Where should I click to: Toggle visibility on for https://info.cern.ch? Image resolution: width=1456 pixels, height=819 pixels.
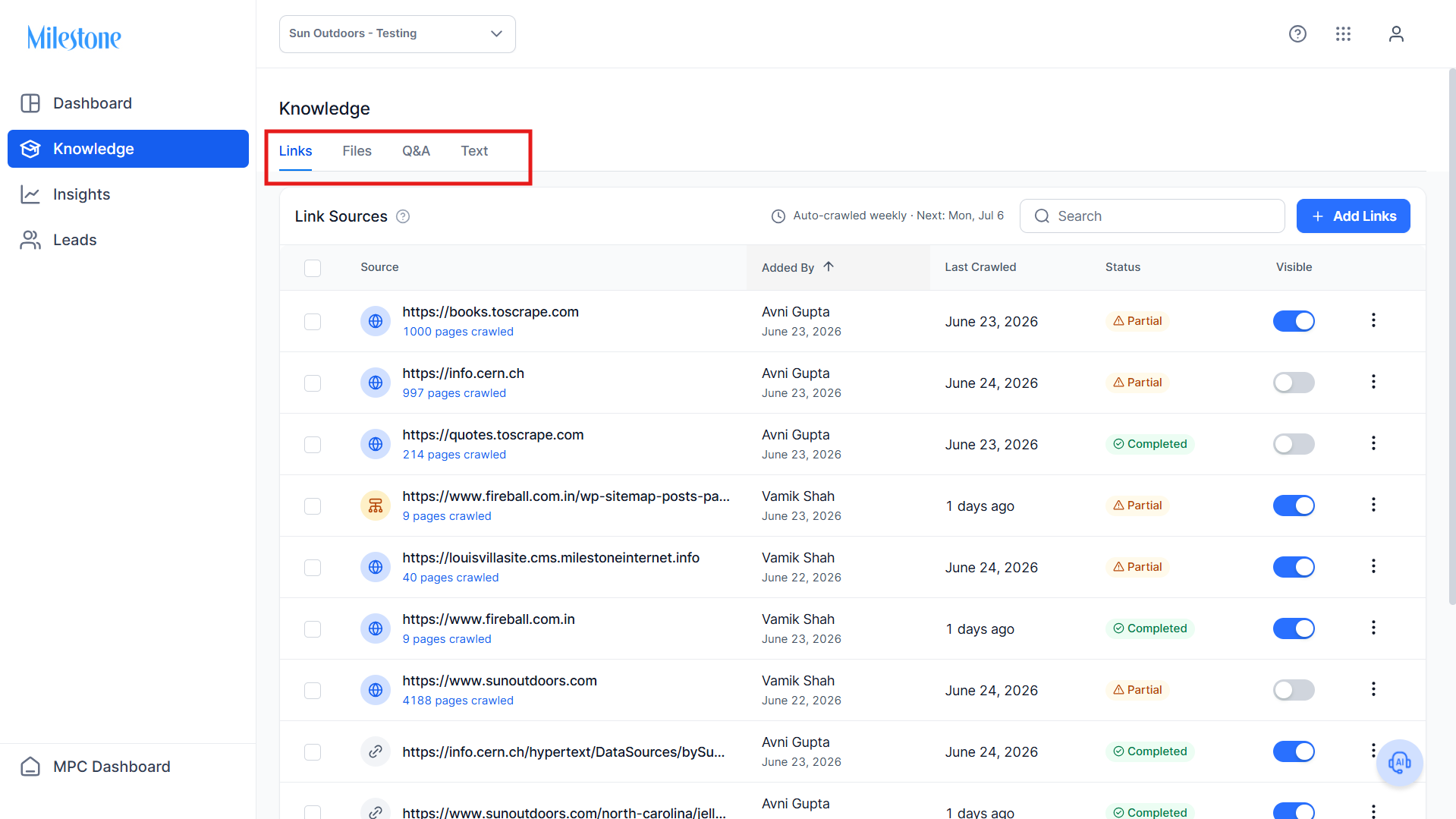click(x=1294, y=383)
